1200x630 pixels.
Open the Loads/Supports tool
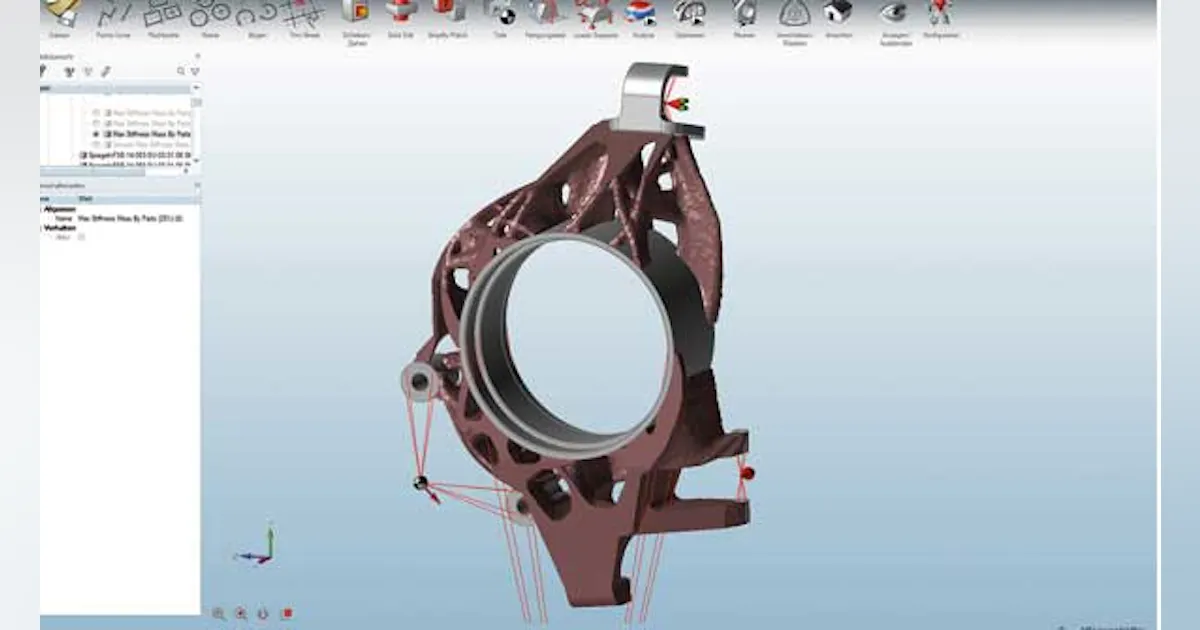[x=595, y=13]
